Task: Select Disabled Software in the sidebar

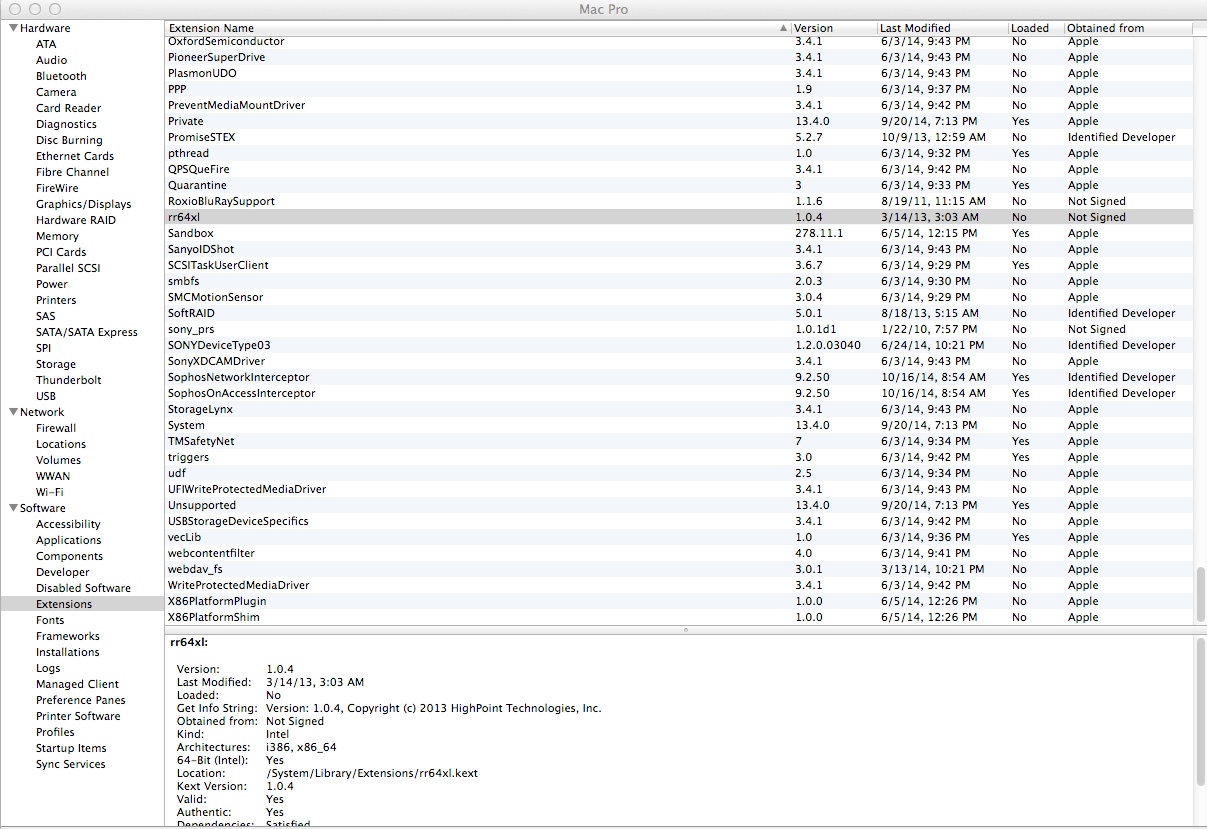Action: [83, 588]
